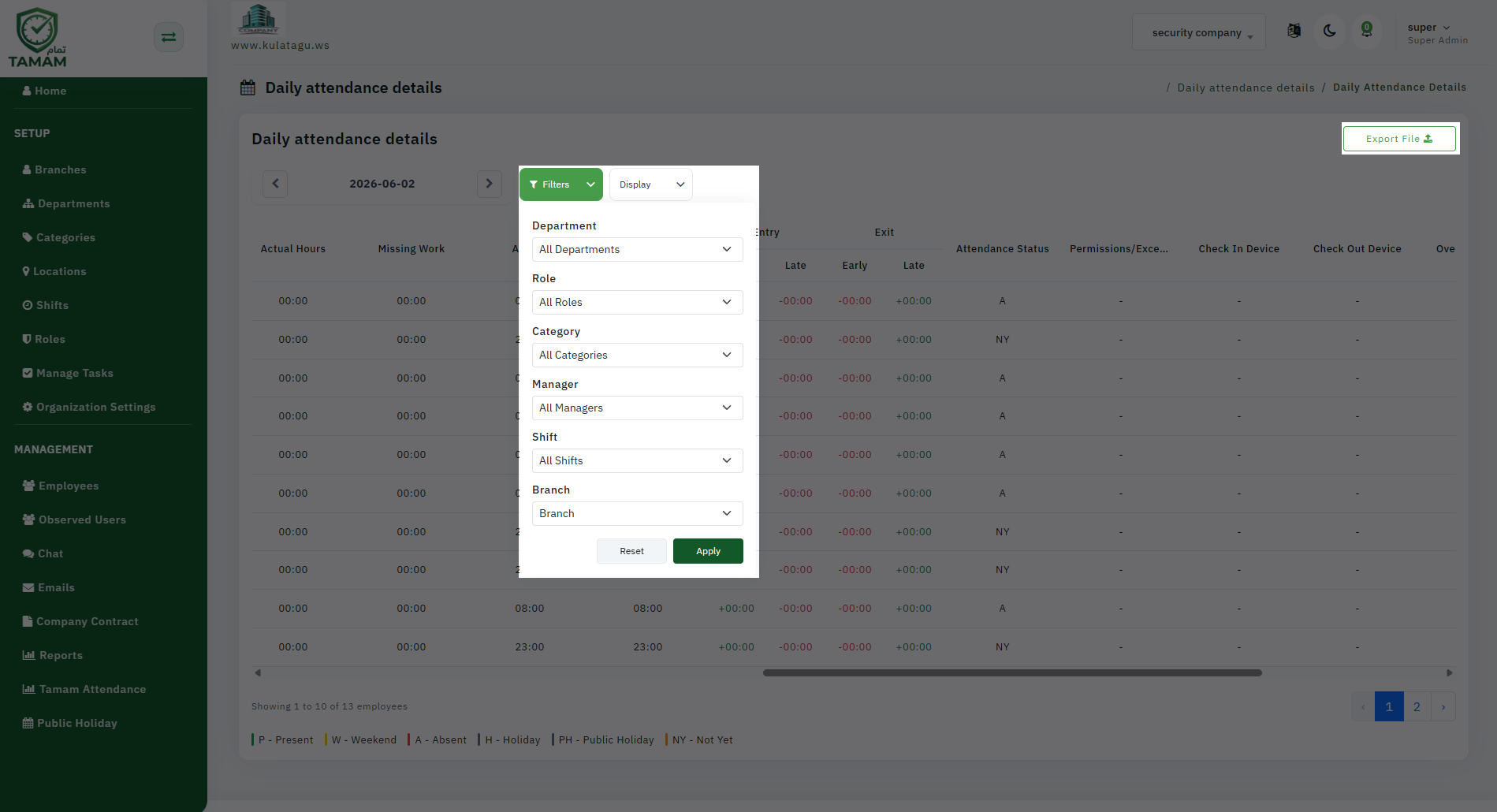Open Observed Users in sidebar
Screen dimensions: 1497x812
tap(74, 520)
